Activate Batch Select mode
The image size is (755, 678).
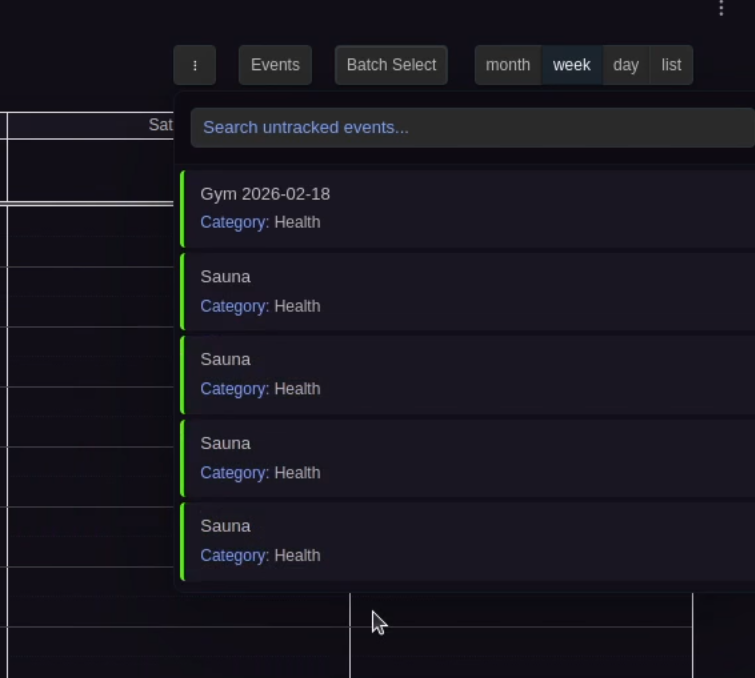coord(391,65)
